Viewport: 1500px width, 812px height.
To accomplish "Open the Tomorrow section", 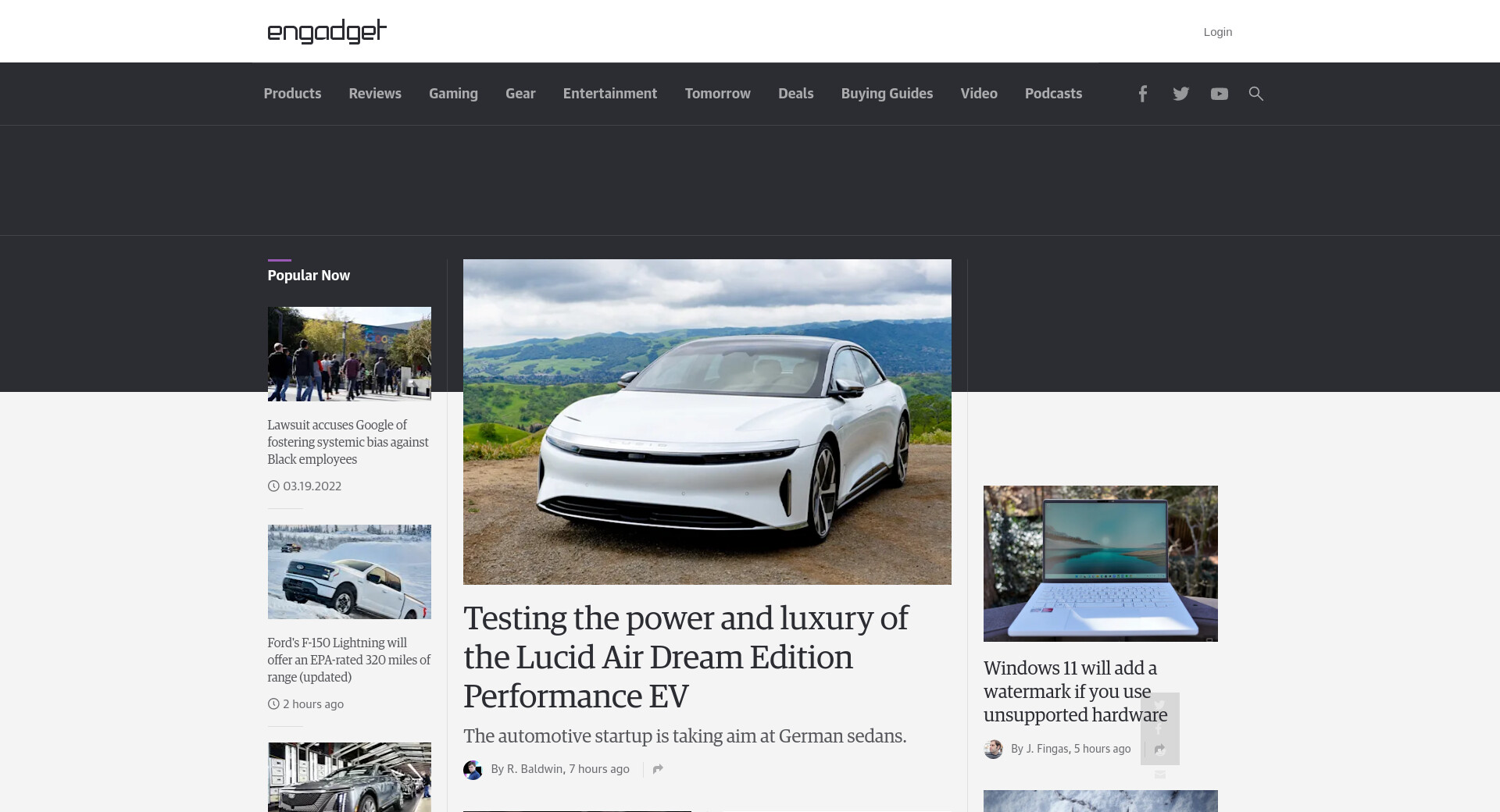I will tap(718, 94).
